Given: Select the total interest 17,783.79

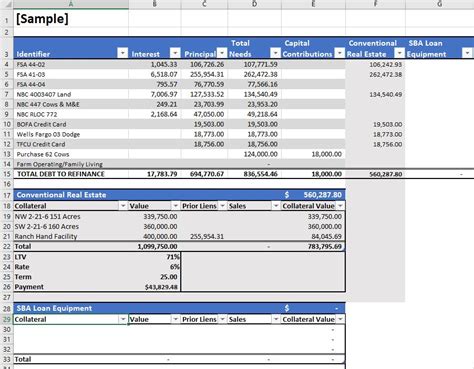Looking at the screenshot, I should [155, 174].
